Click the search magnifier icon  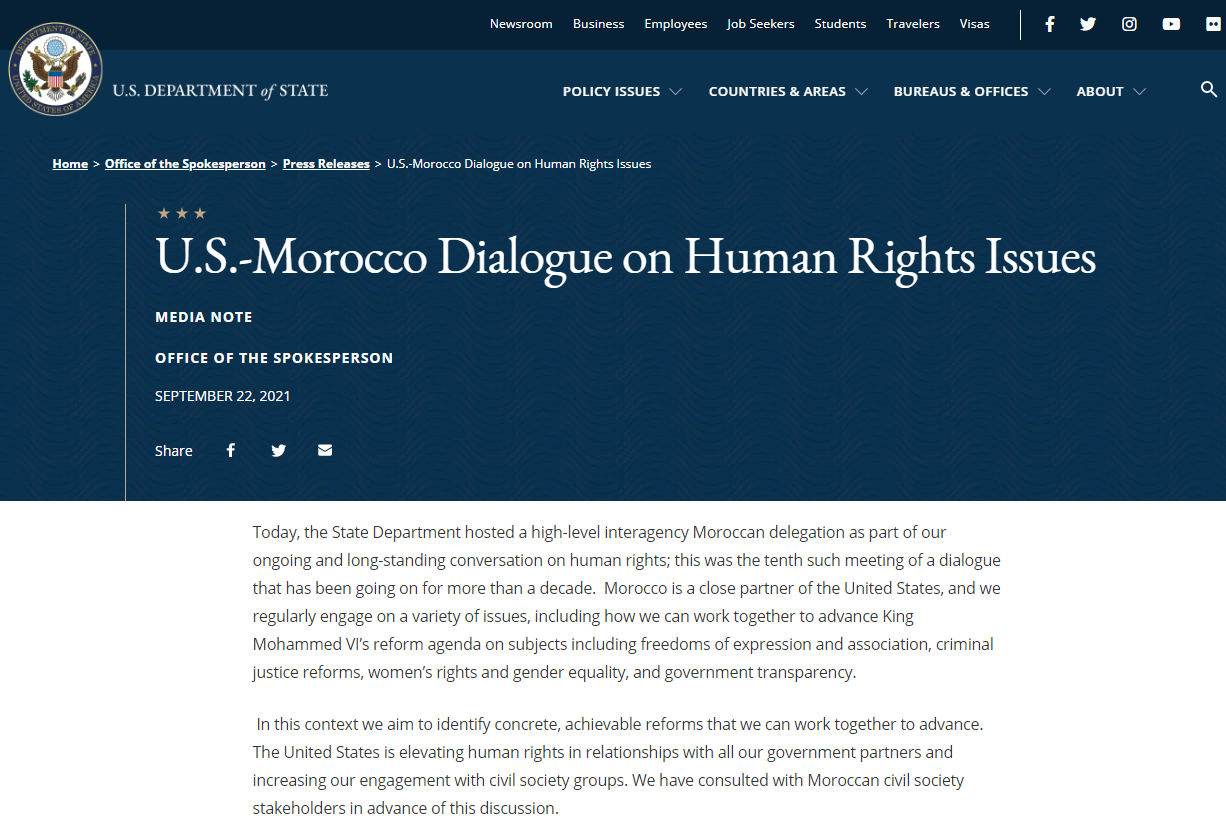(1209, 90)
